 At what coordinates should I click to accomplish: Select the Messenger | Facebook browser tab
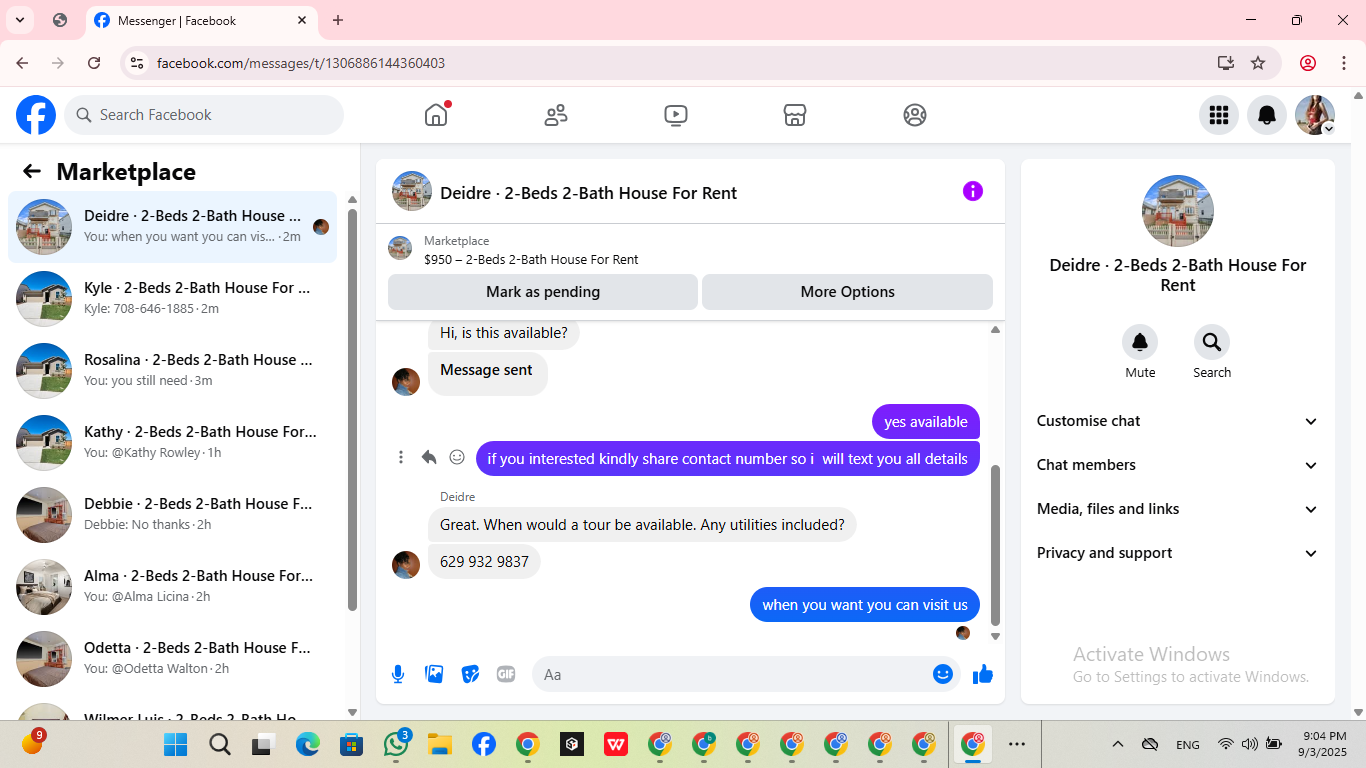point(202,20)
